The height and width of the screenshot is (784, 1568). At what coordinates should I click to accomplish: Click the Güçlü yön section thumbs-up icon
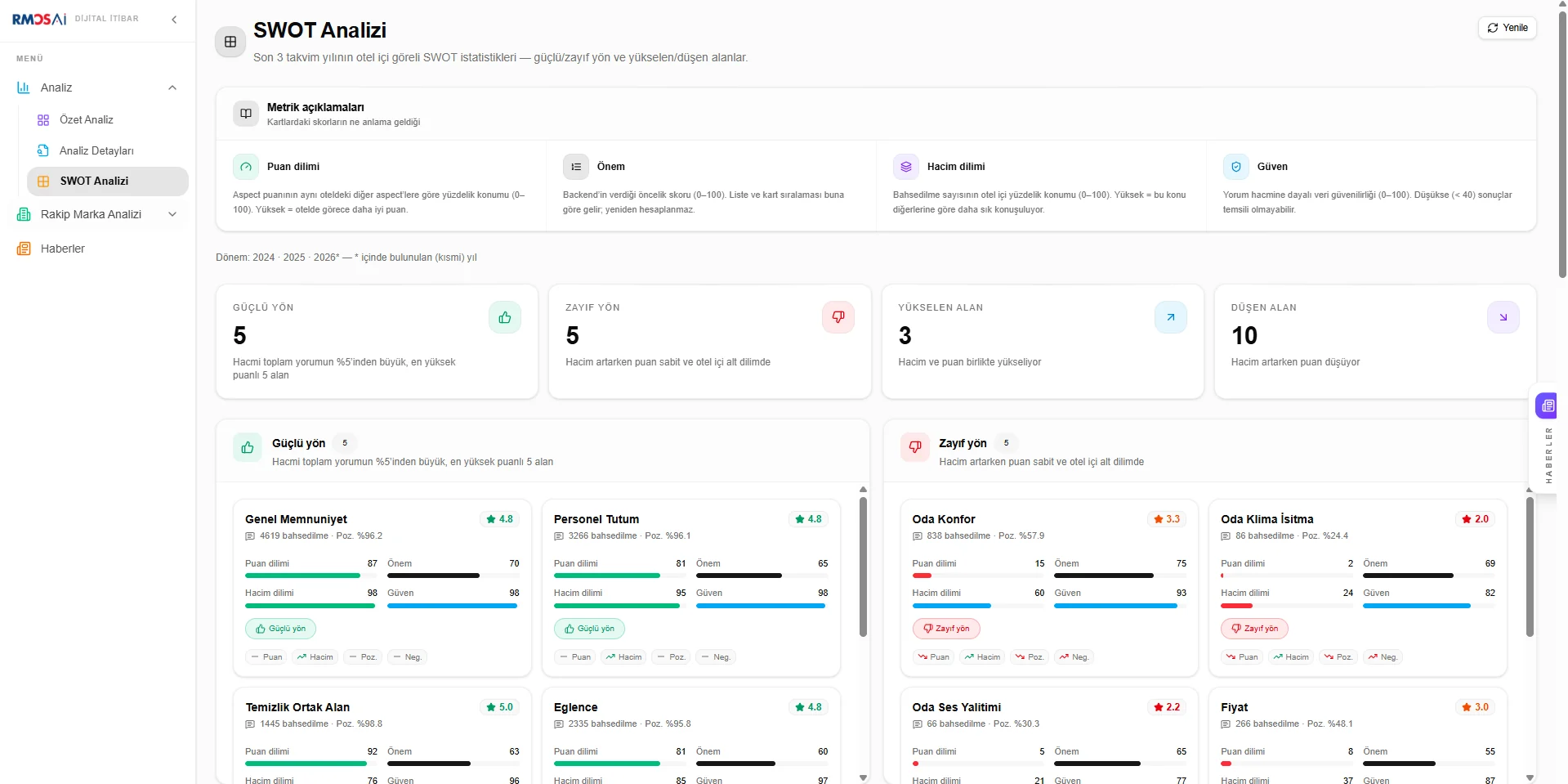tap(248, 447)
